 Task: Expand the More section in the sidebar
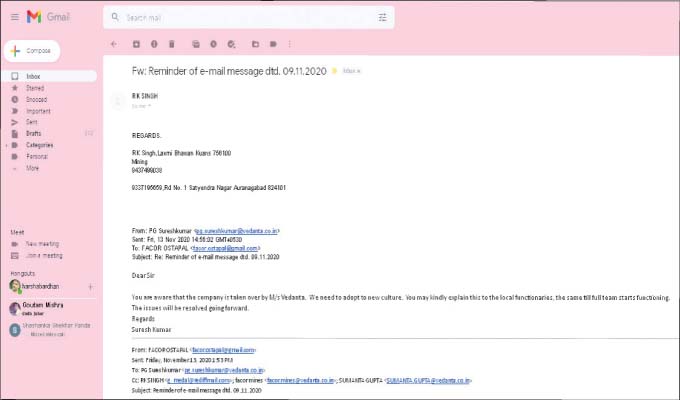(32, 168)
